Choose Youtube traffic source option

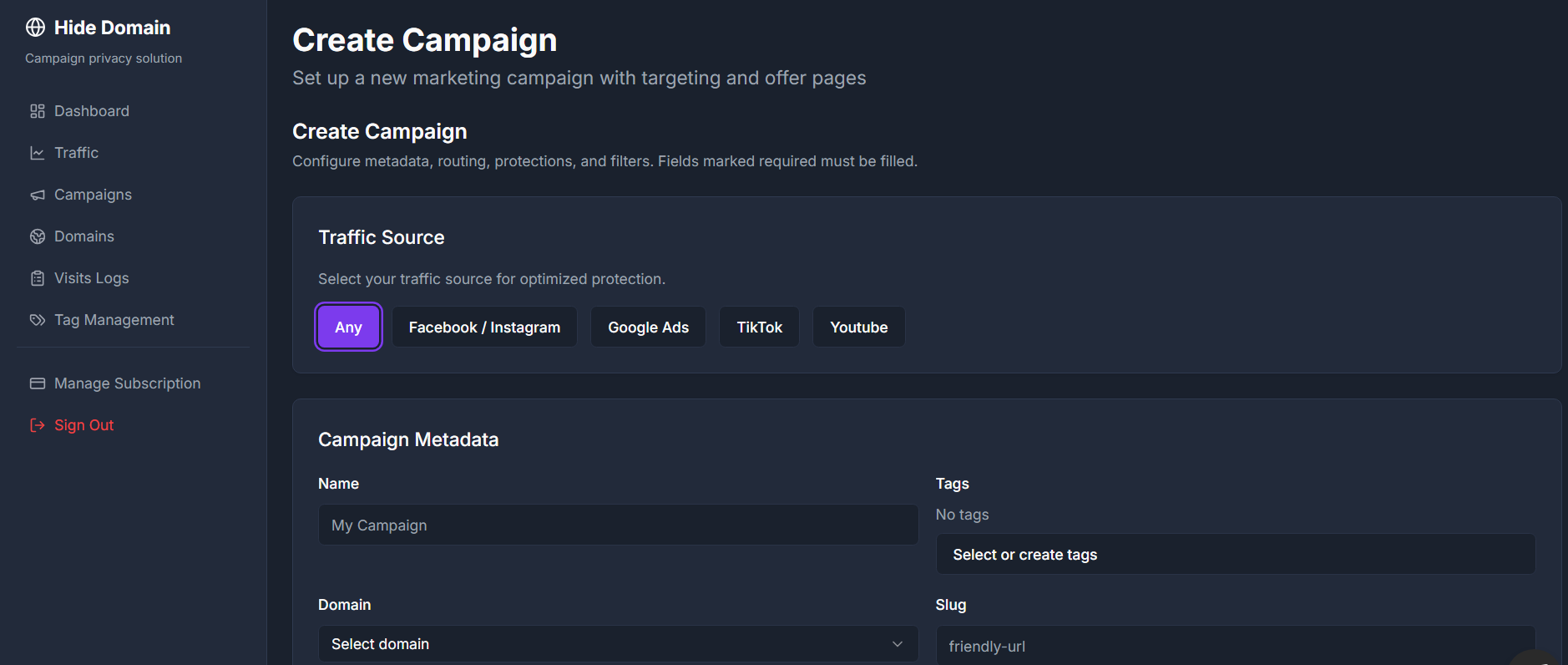coord(858,327)
